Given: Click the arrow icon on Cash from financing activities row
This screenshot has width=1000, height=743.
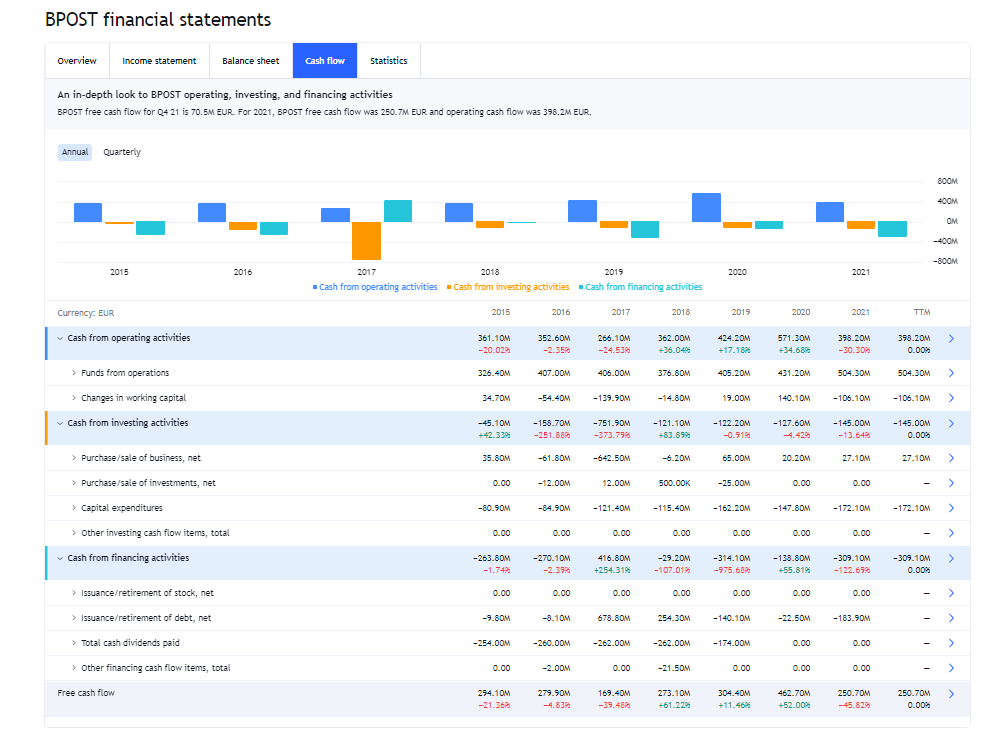Looking at the screenshot, I should click(951, 559).
